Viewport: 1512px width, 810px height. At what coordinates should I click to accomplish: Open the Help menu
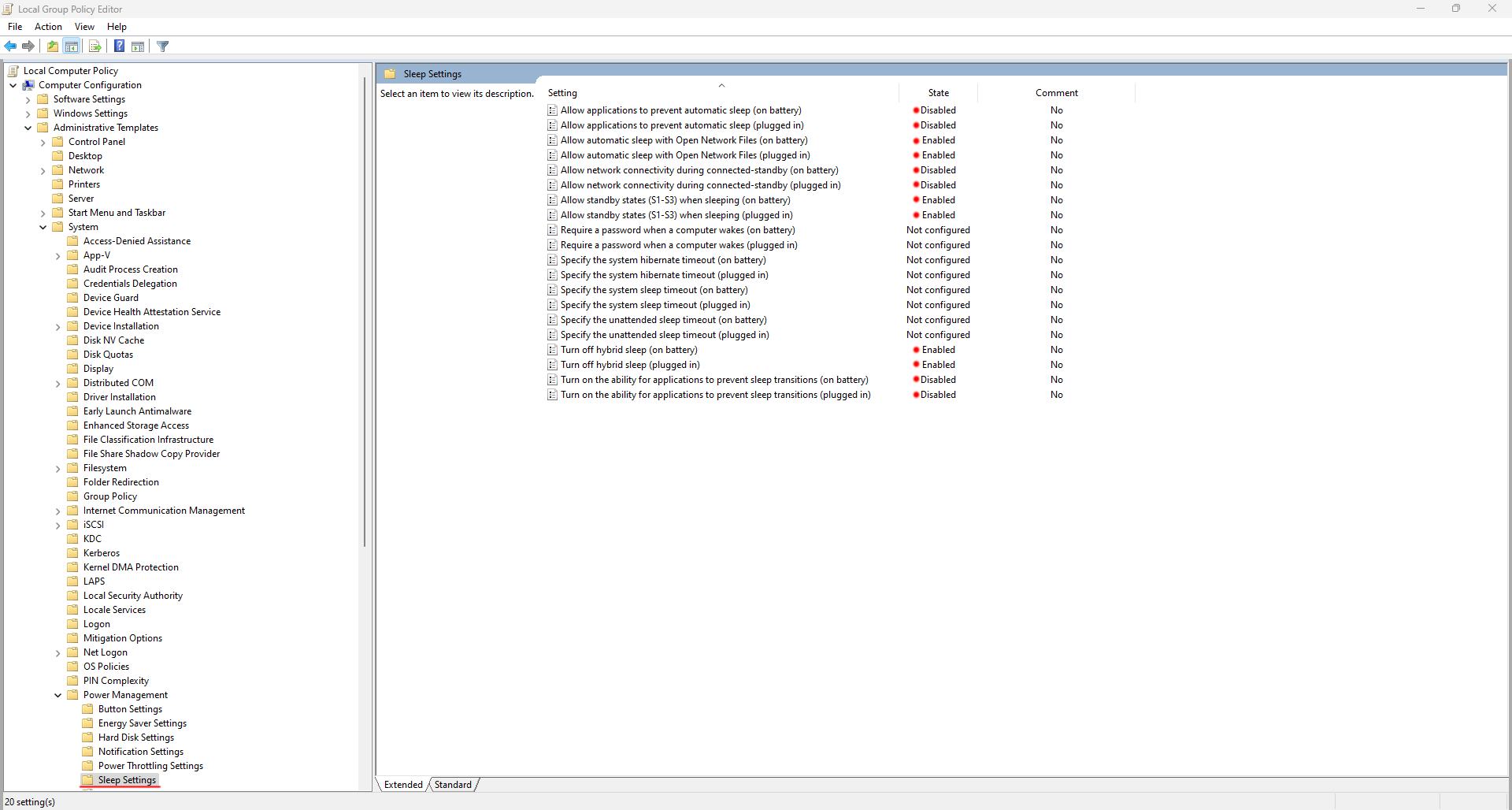point(117,27)
